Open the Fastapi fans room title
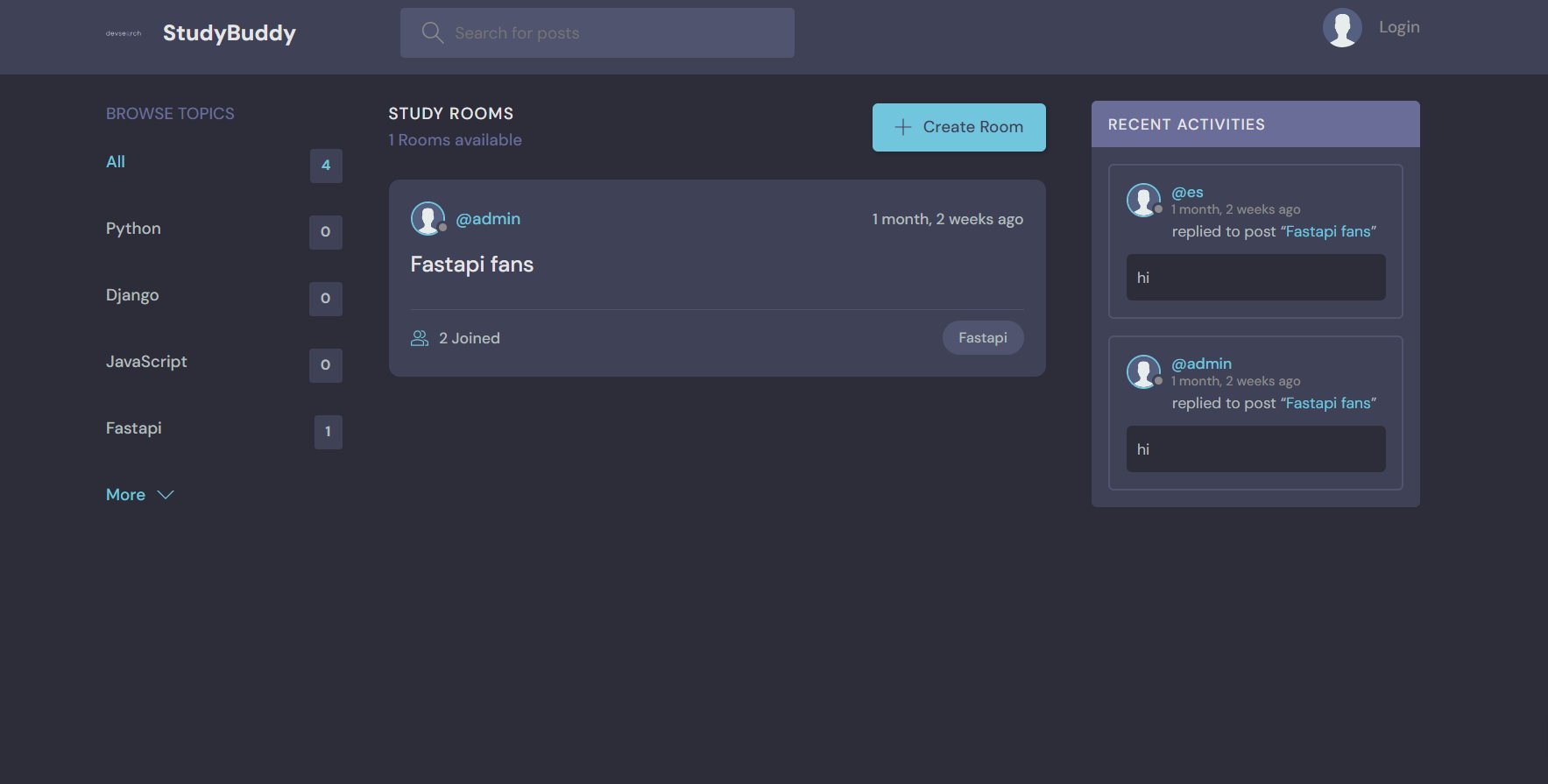This screenshot has width=1548, height=784. (x=471, y=265)
